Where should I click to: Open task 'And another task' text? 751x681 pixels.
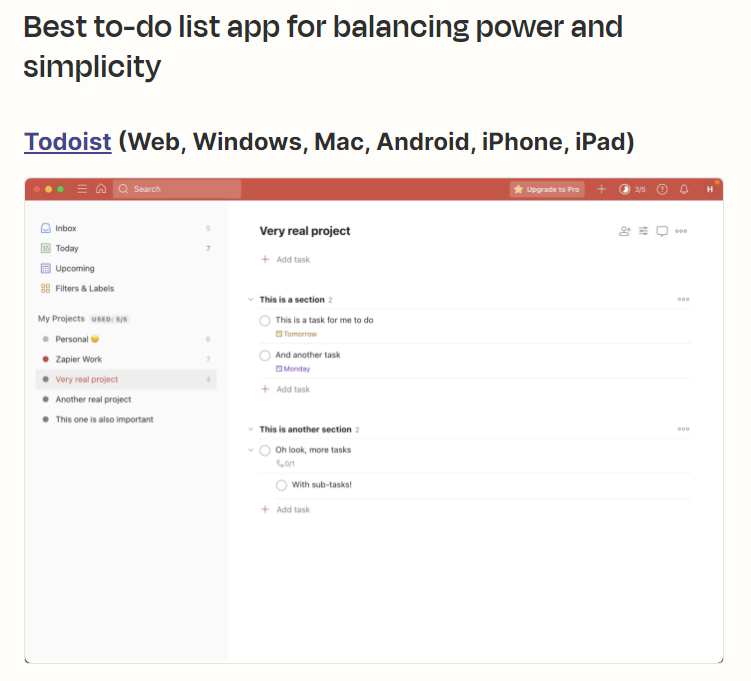(x=307, y=355)
